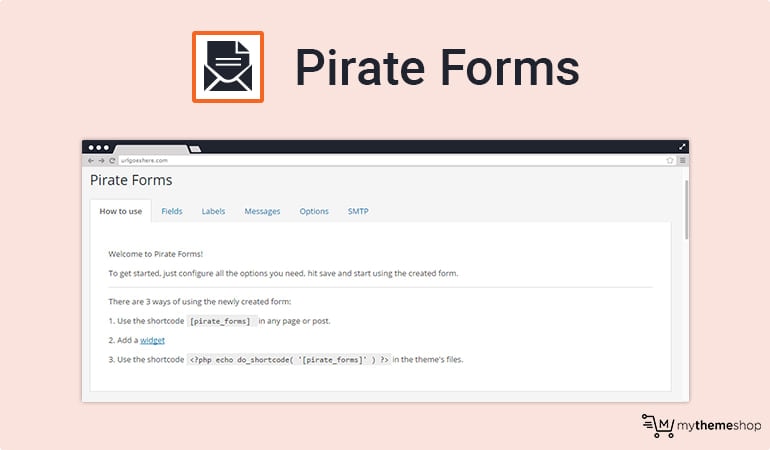This screenshot has width=770, height=450.
Task: Click the browser forward arrow
Action: pos(101,161)
